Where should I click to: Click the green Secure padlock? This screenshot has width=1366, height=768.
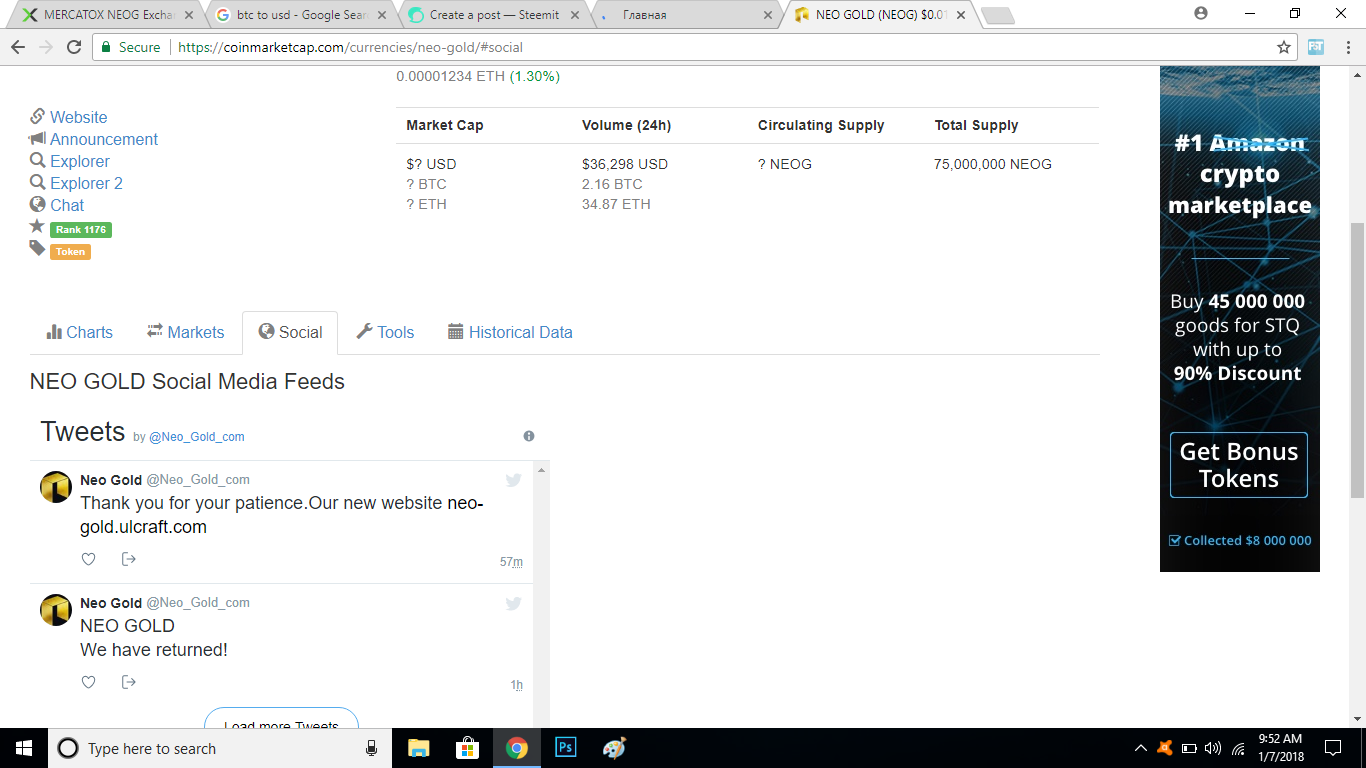106,47
